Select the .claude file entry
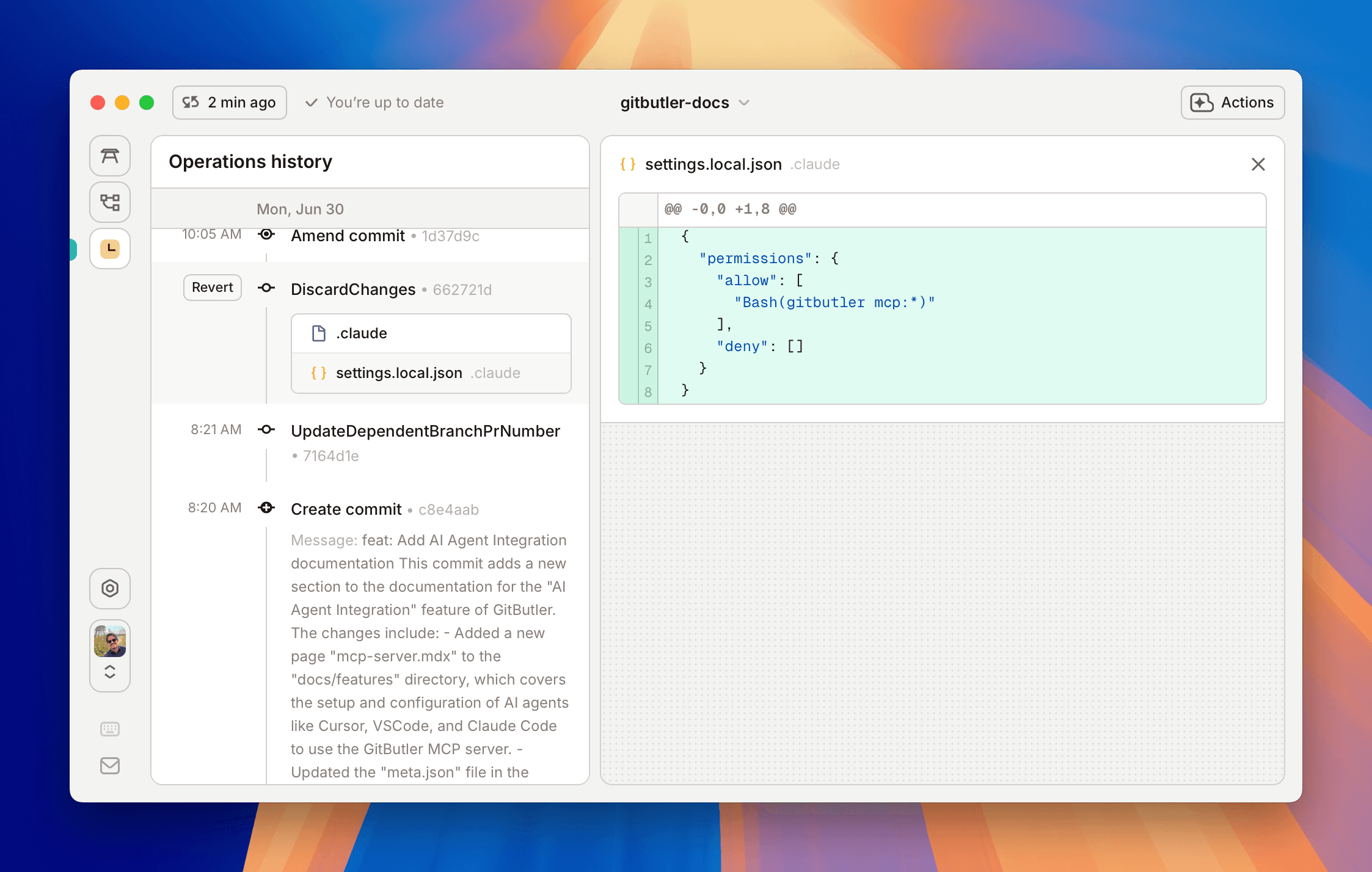Image resolution: width=1372 pixels, height=872 pixels. 431,333
